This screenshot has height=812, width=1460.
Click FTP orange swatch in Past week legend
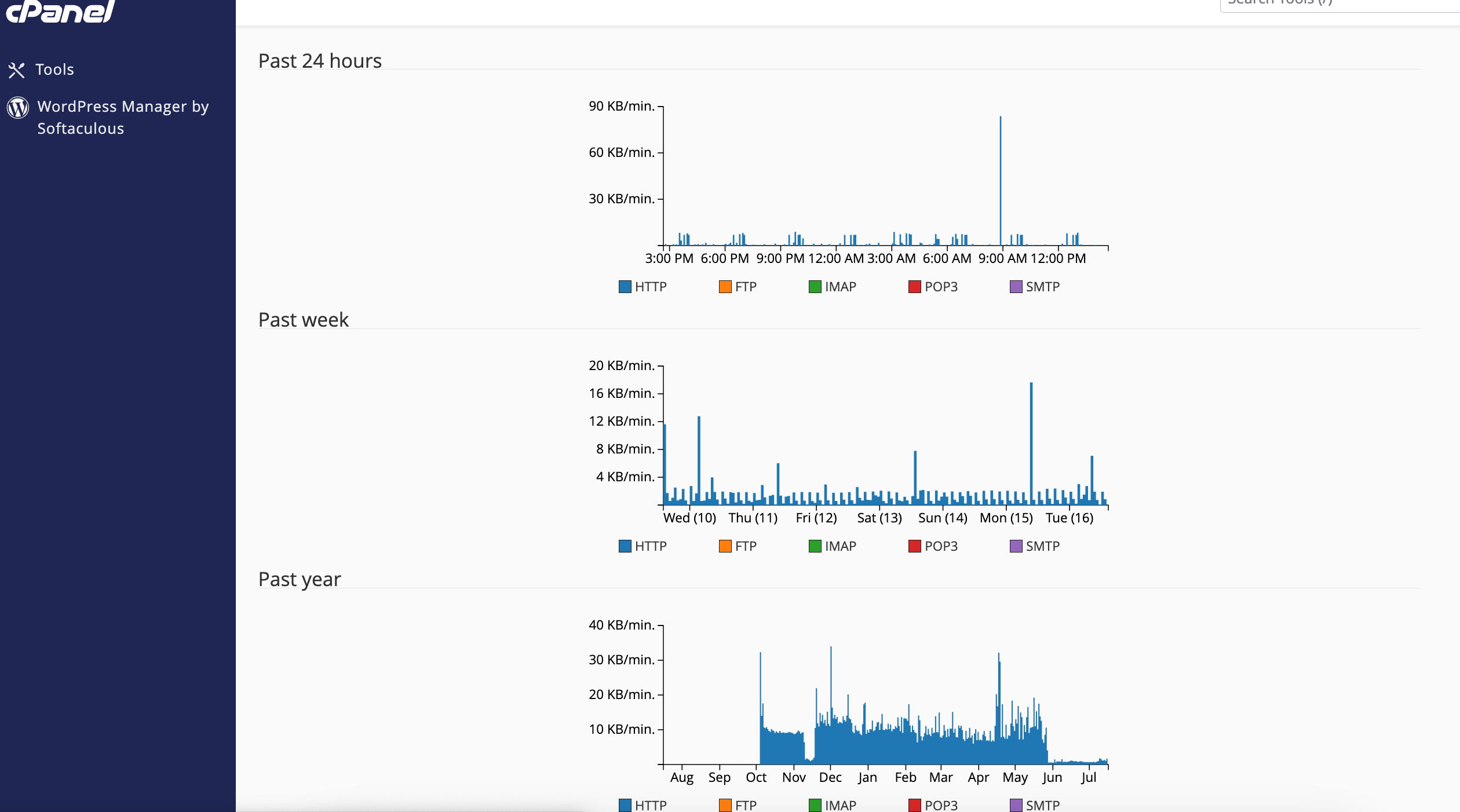[725, 546]
